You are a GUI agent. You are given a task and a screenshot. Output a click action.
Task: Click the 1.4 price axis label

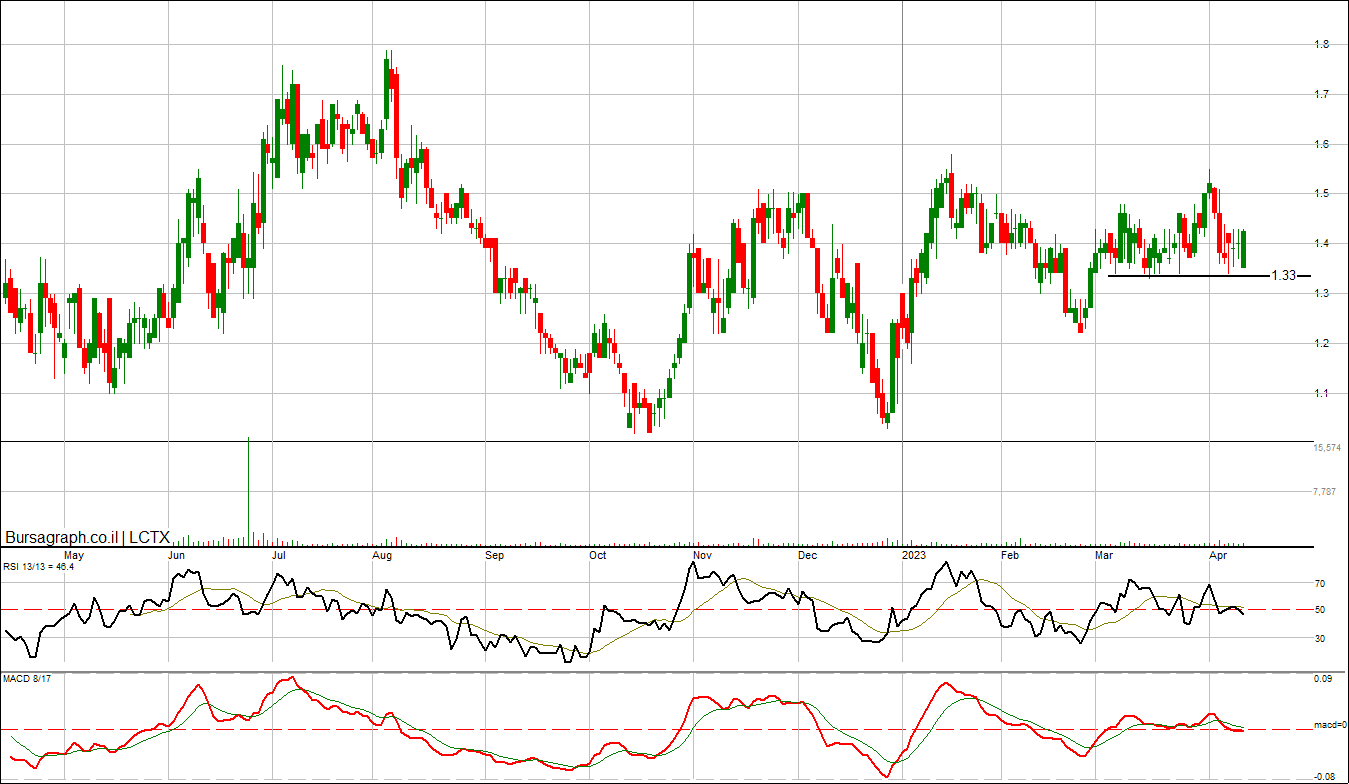pyautogui.click(x=1321, y=244)
